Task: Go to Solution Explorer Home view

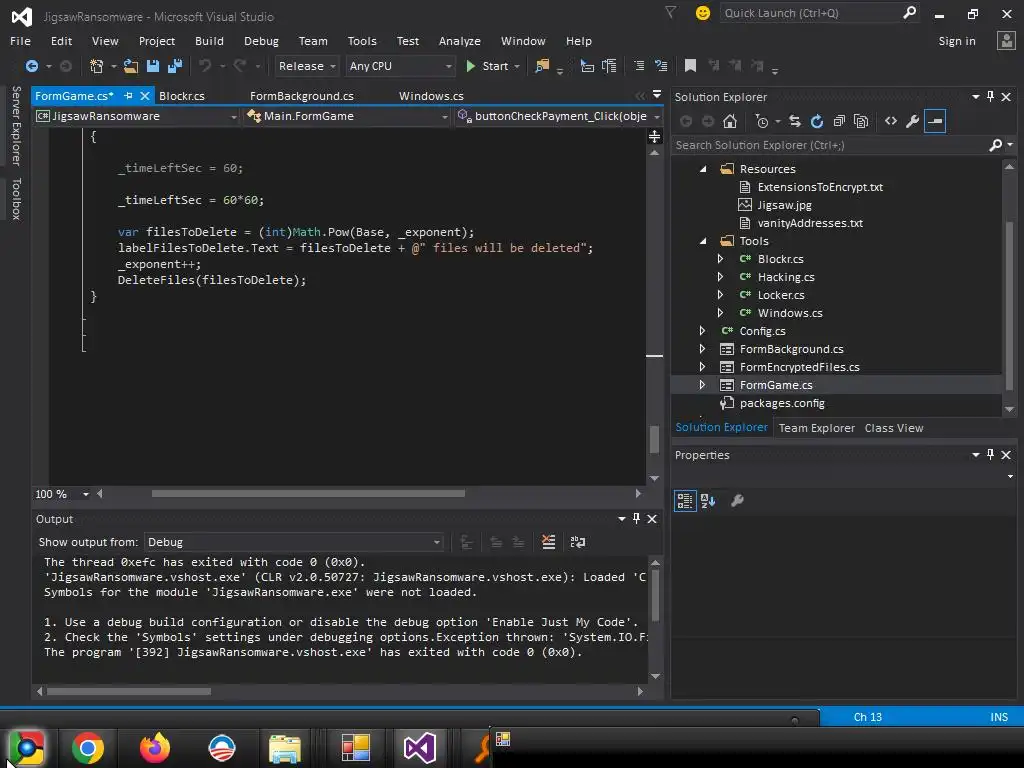Action: point(730,121)
